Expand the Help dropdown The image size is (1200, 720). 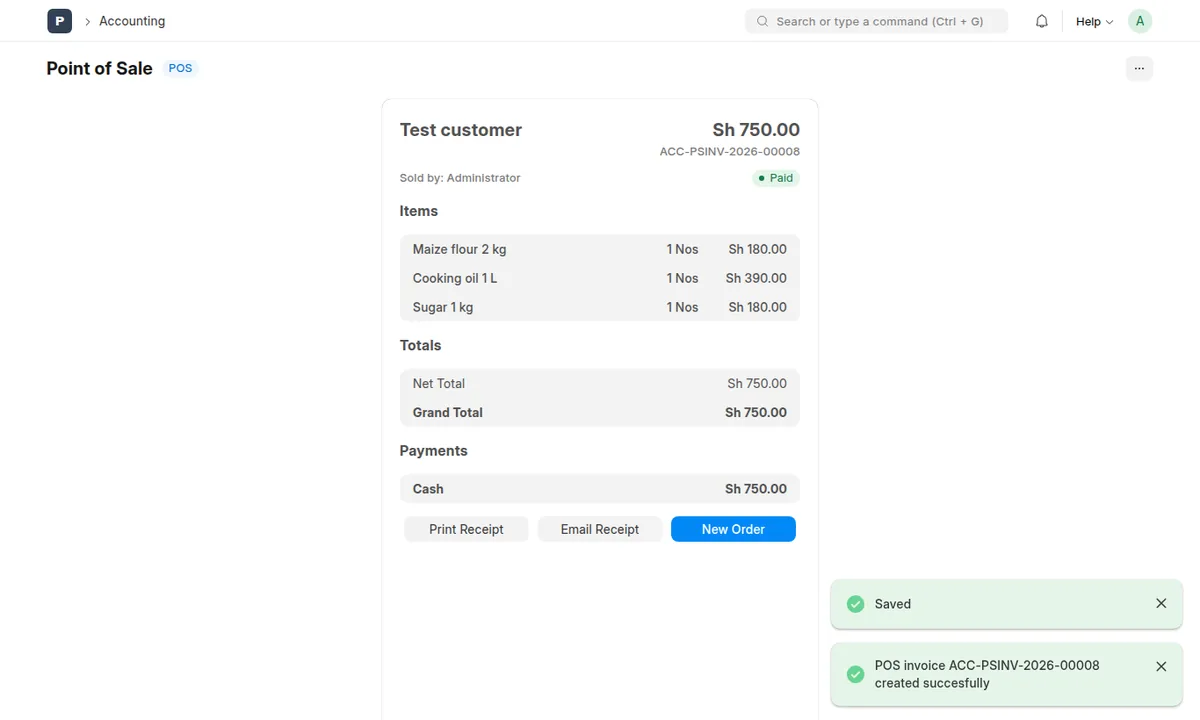(x=1094, y=21)
